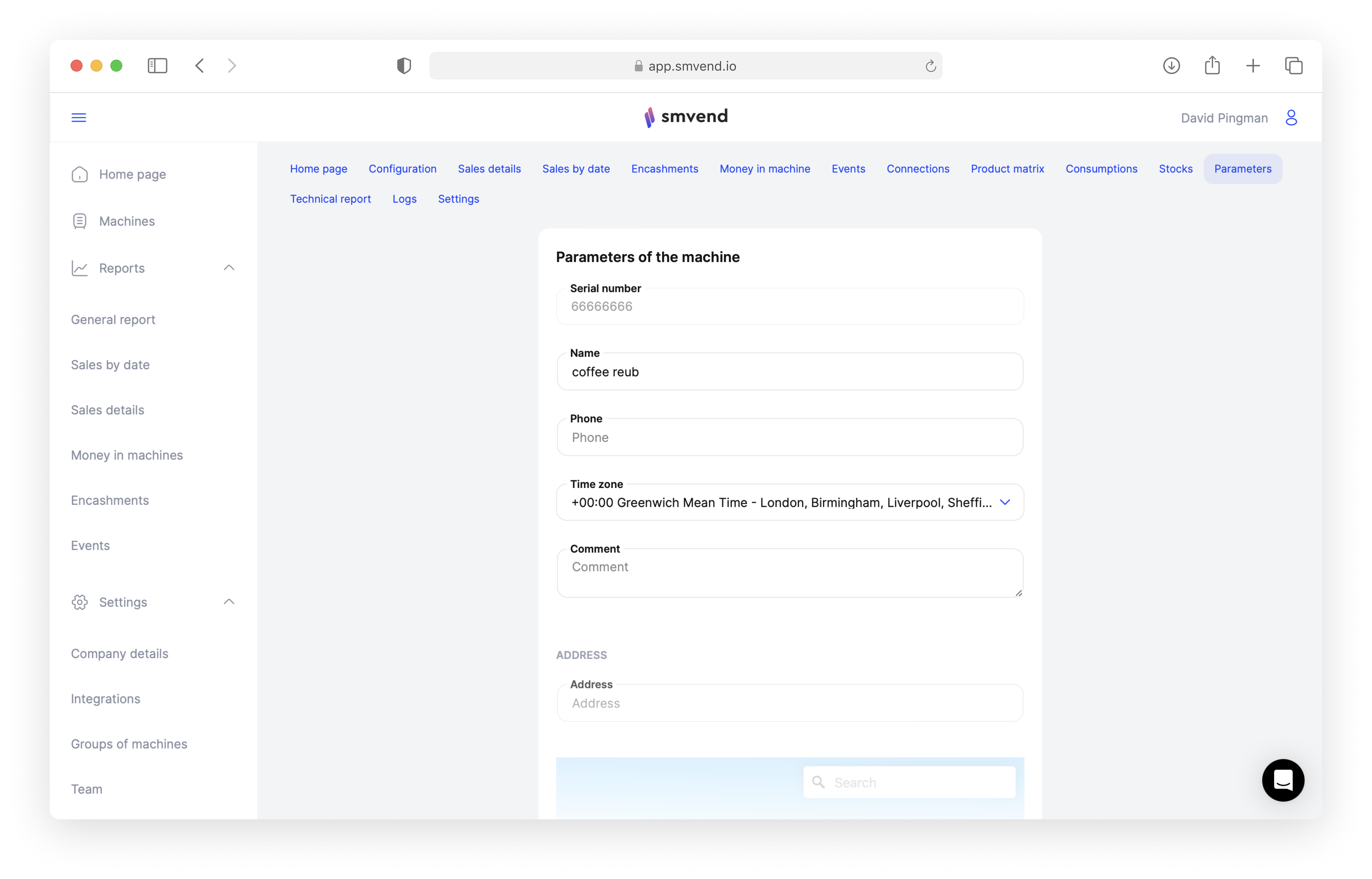The width and height of the screenshot is (1372, 879).
Task: Select the Stocks tab
Action: (x=1176, y=169)
